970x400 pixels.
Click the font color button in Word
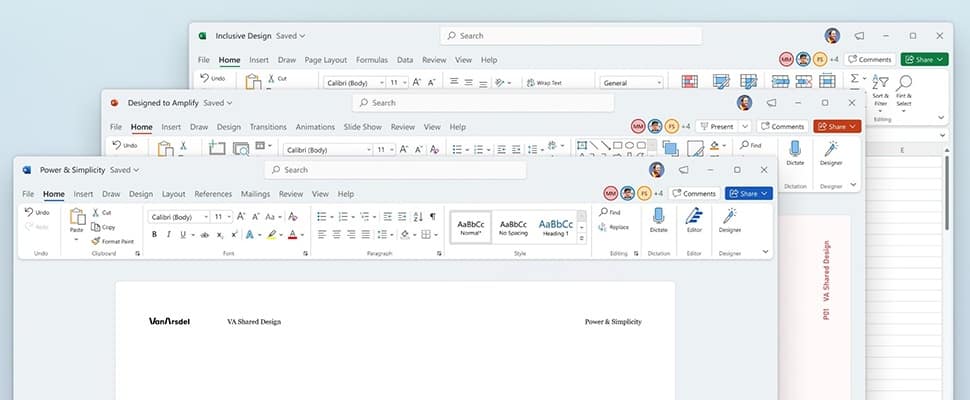[293, 235]
